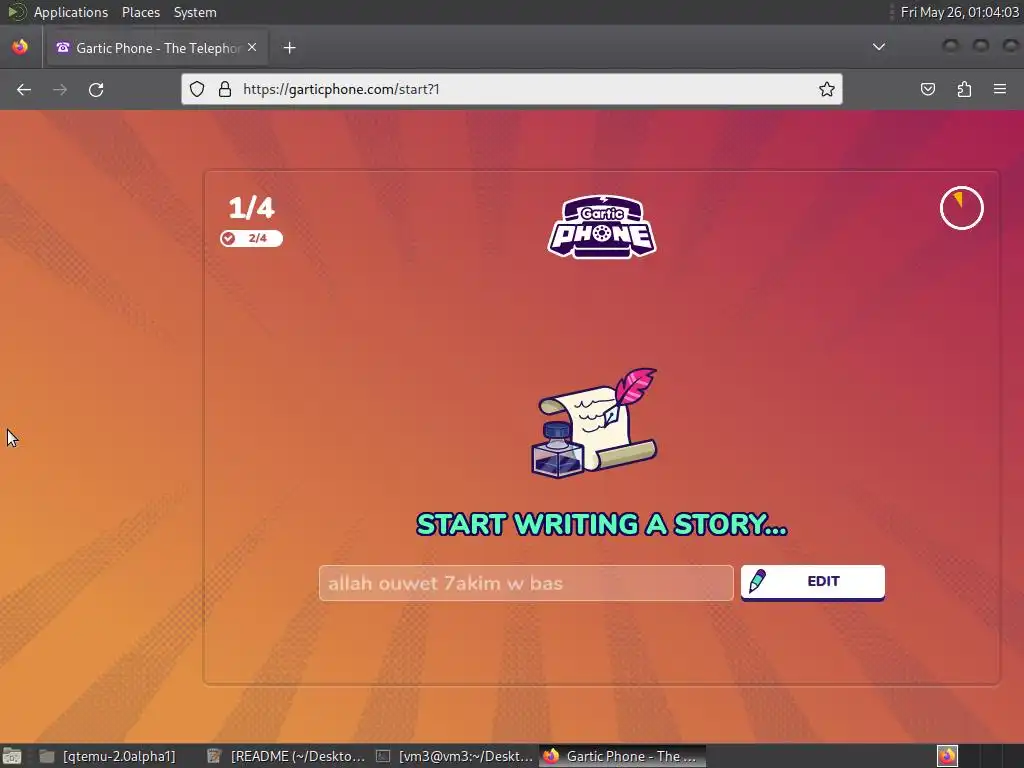Click the Firefox icon in bottom-right workspace switcher
Screen dimensions: 1024x768
(x=947, y=756)
